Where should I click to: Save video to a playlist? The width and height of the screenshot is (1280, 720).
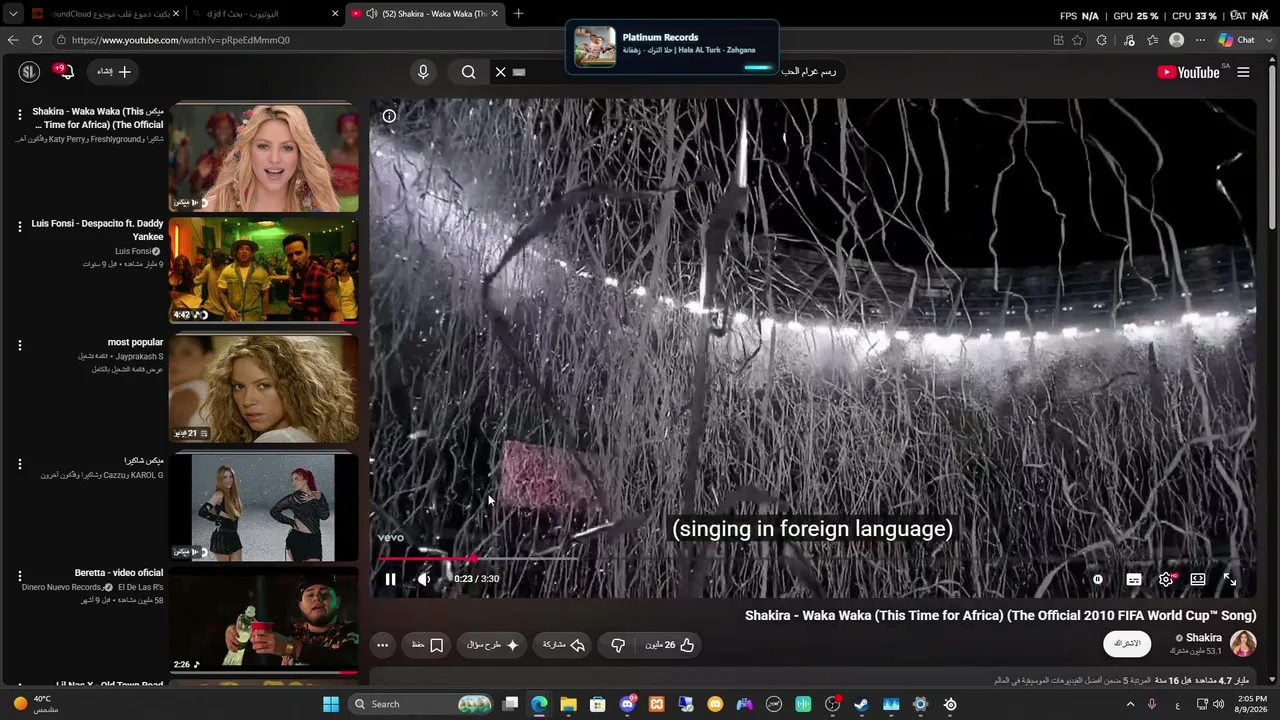[428, 645]
